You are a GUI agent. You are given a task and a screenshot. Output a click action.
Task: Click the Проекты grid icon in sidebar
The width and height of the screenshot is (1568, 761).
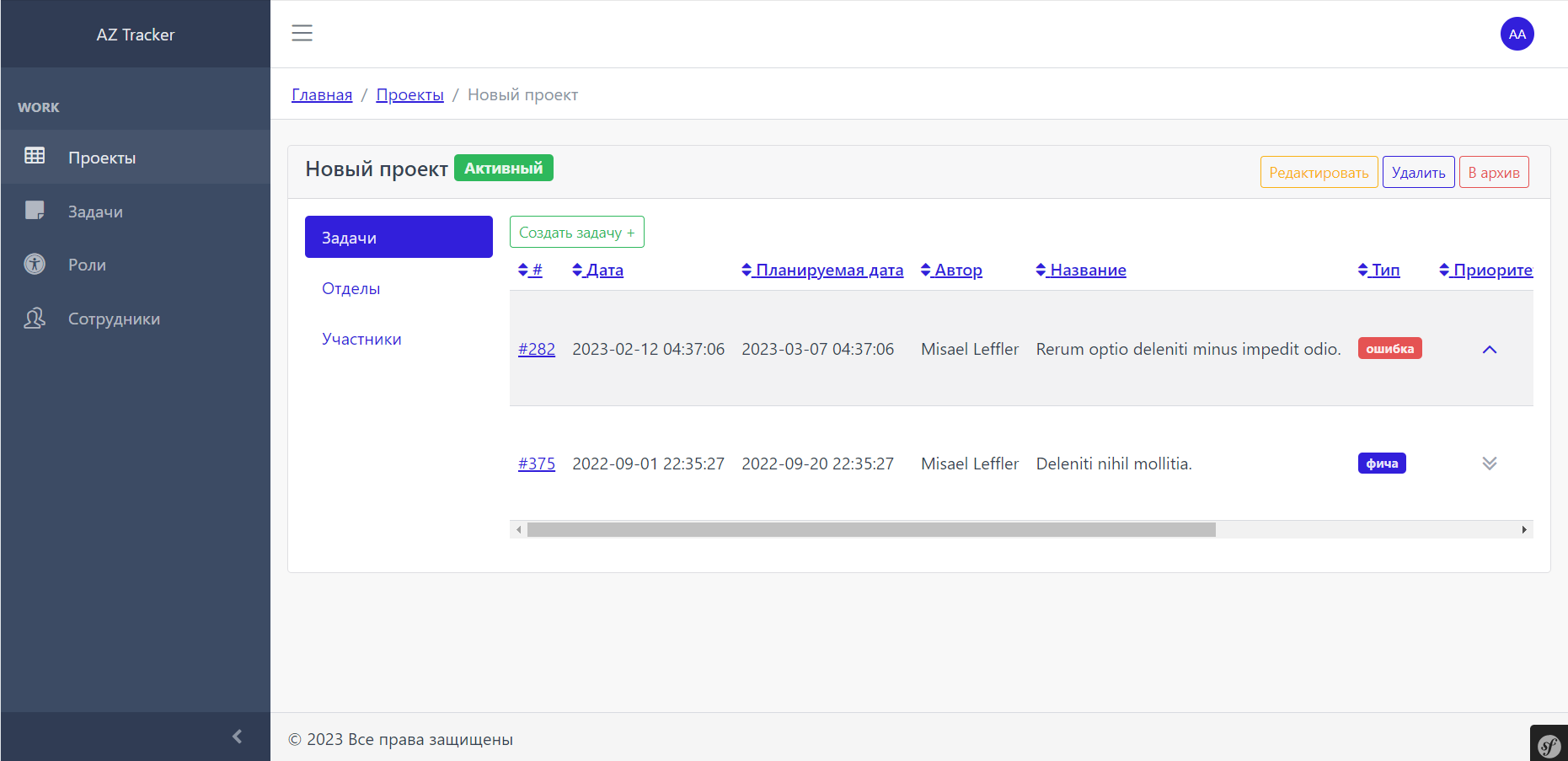(35, 156)
